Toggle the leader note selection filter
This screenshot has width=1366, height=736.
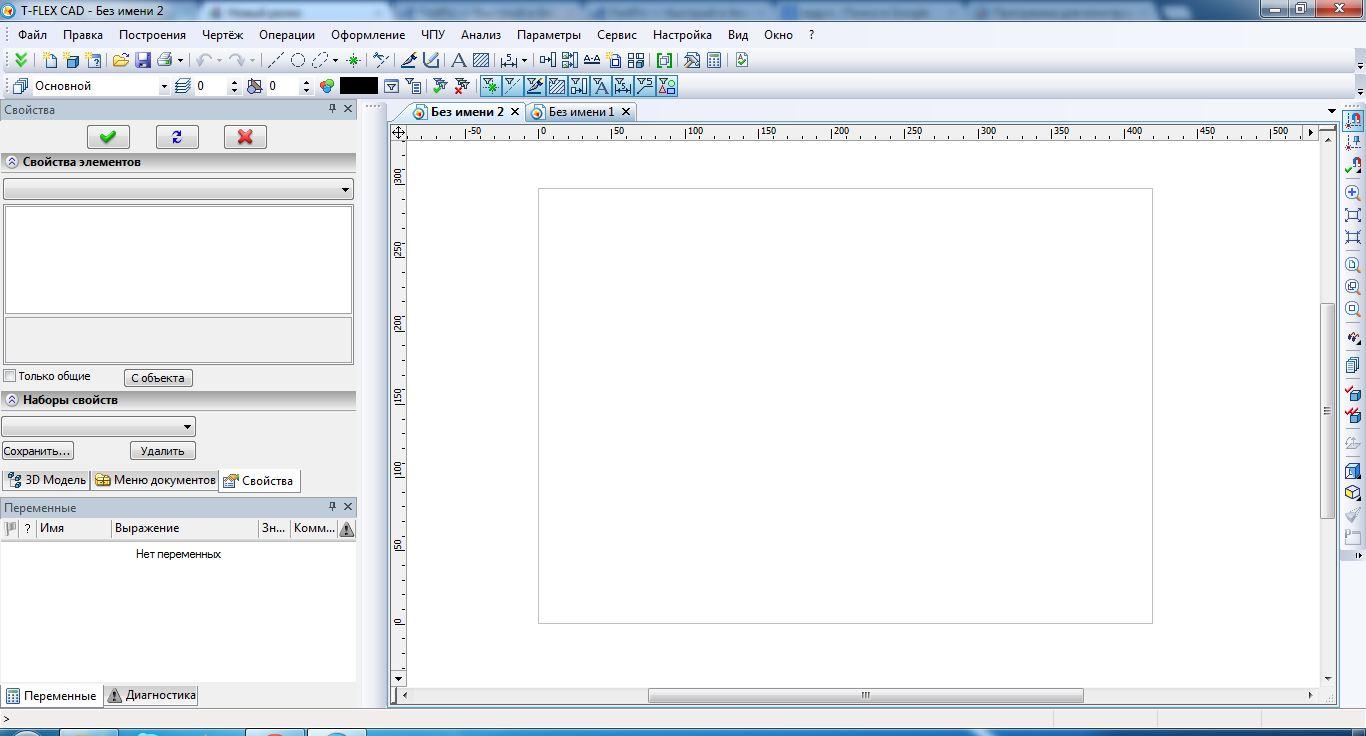pyautogui.click(x=644, y=86)
